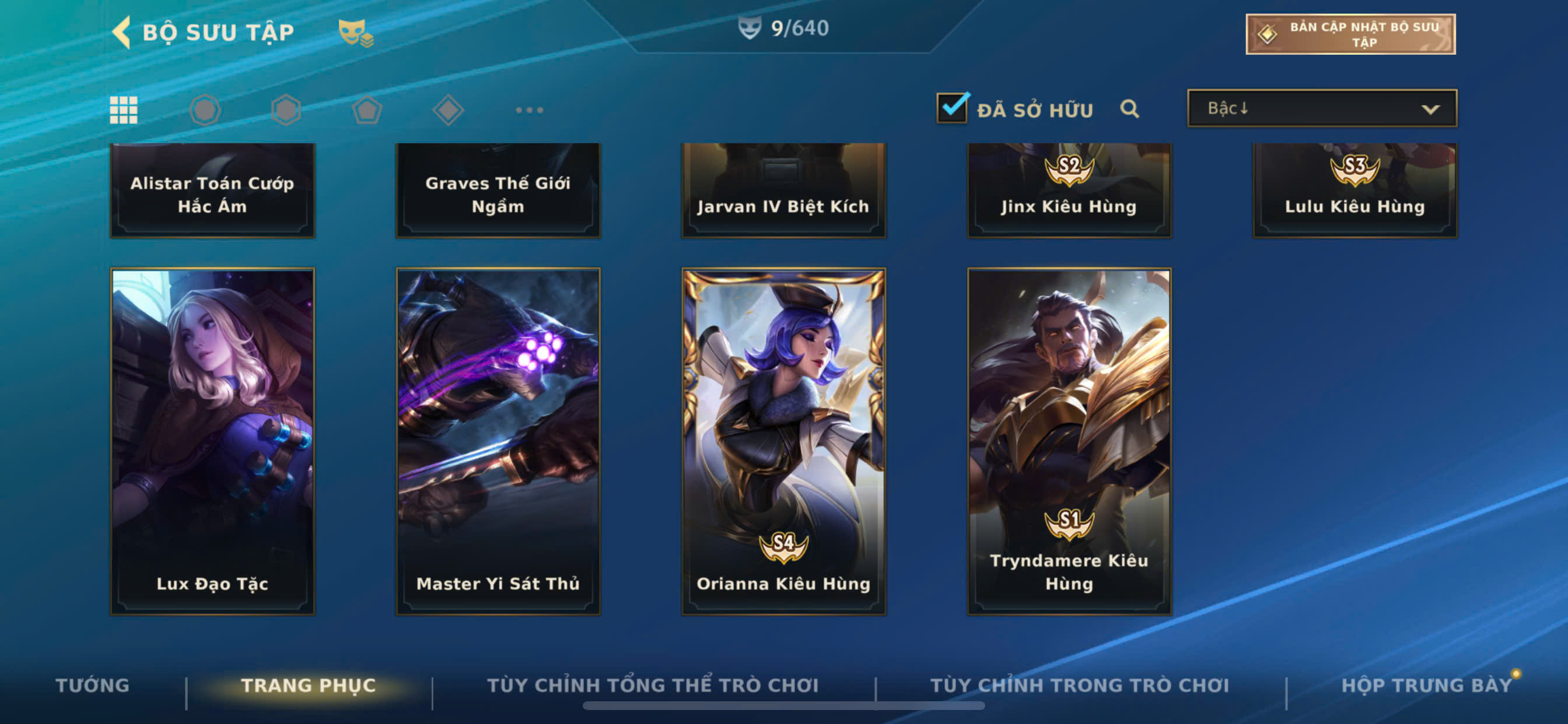Open the three-dots more filters icon
The width and height of the screenshot is (1568, 724).
click(529, 110)
